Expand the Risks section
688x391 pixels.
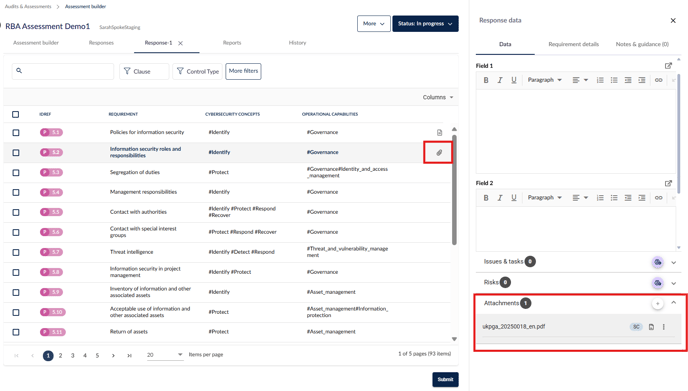[673, 283]
